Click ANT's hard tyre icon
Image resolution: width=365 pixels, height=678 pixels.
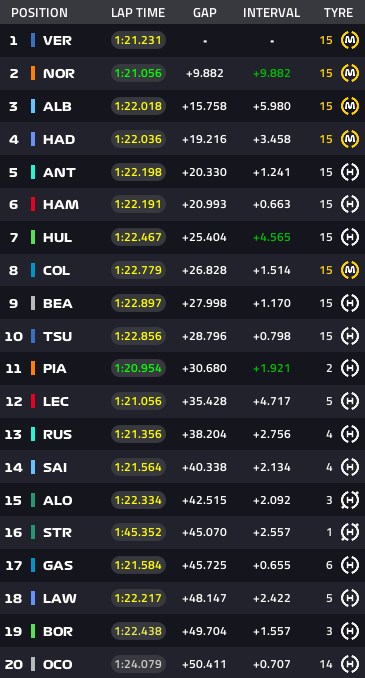(x=350, y=172)
